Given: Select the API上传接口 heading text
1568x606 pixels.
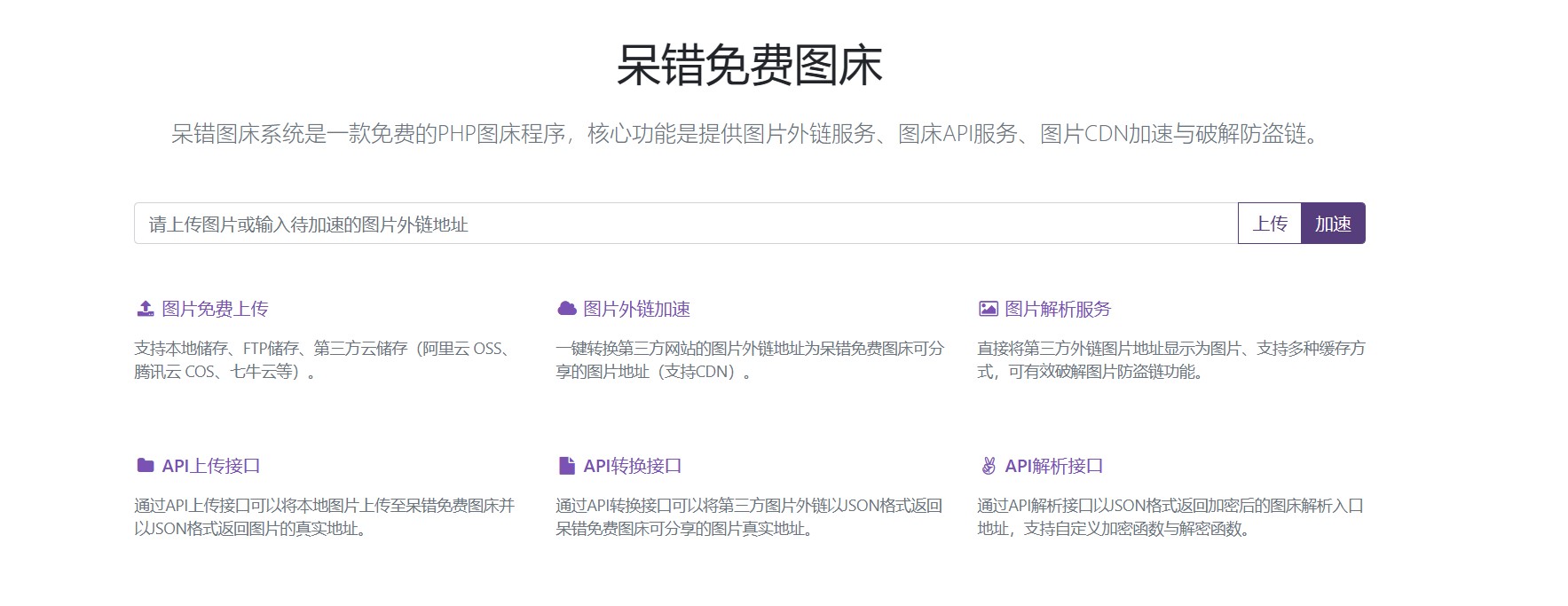Looking at the screenshot, I should point(211,466).
